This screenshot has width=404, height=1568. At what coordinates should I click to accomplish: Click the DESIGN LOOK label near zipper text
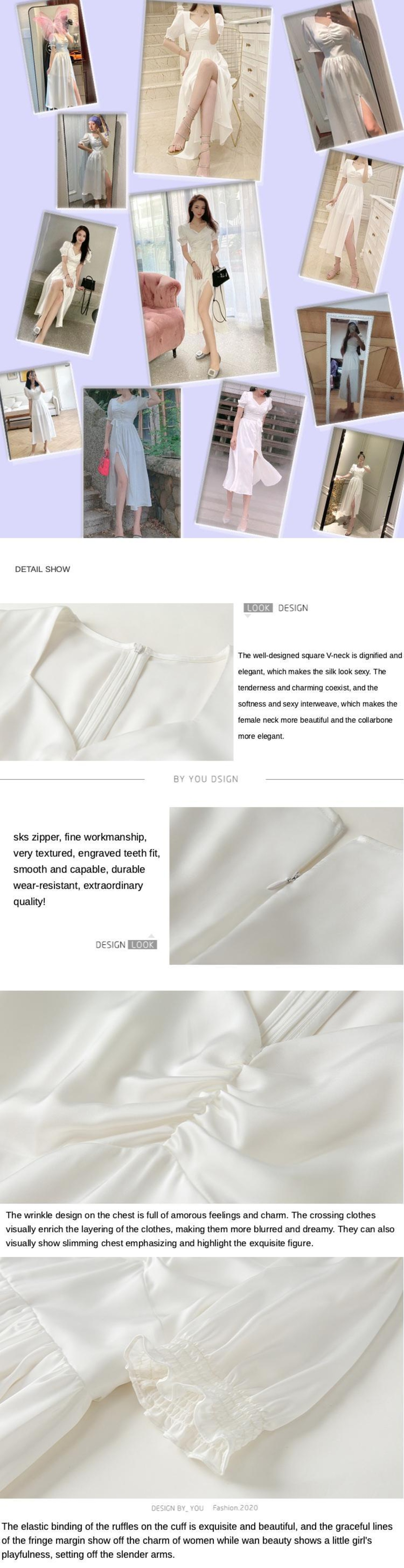(x=126, y=945)
